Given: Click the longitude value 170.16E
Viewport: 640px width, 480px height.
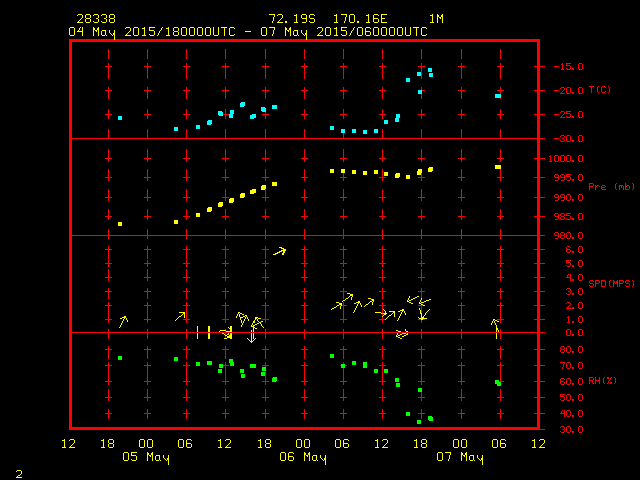Looking at the screenshot, I should [360, 19].
